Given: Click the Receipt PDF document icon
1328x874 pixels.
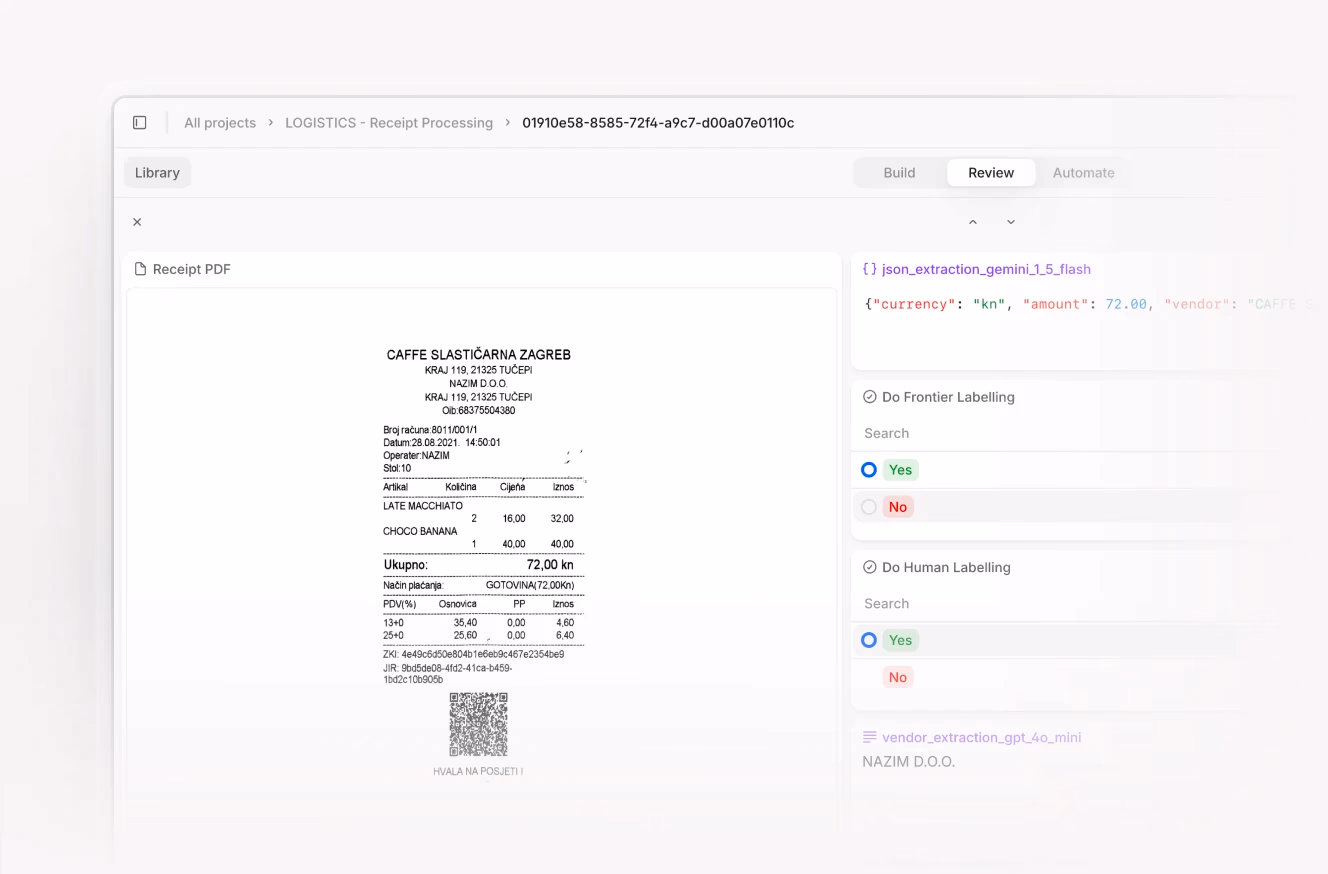Looking at the screenshot, I should tap(141, 269).
